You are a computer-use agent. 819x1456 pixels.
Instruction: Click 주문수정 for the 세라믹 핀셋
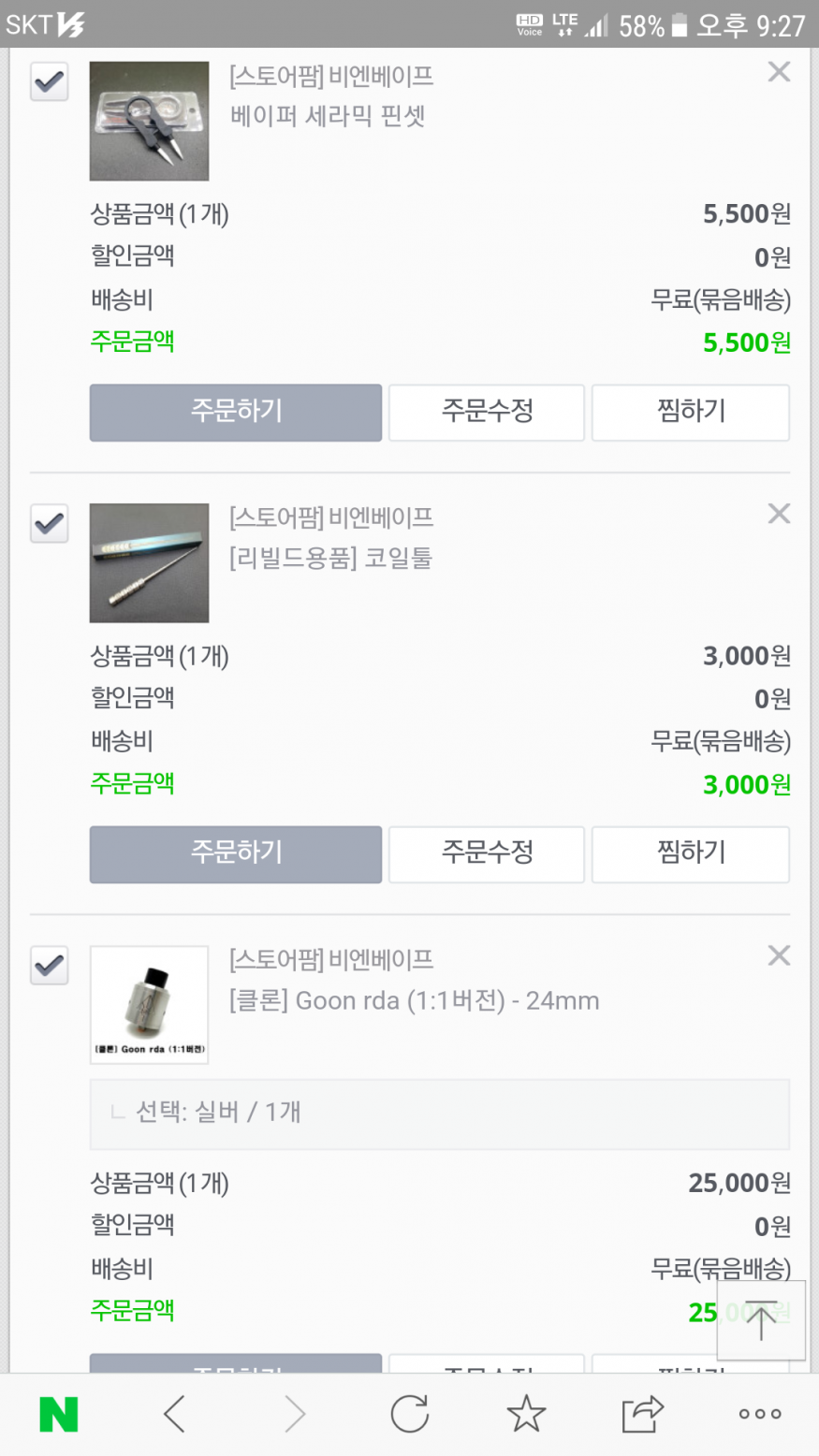point(487,412)
